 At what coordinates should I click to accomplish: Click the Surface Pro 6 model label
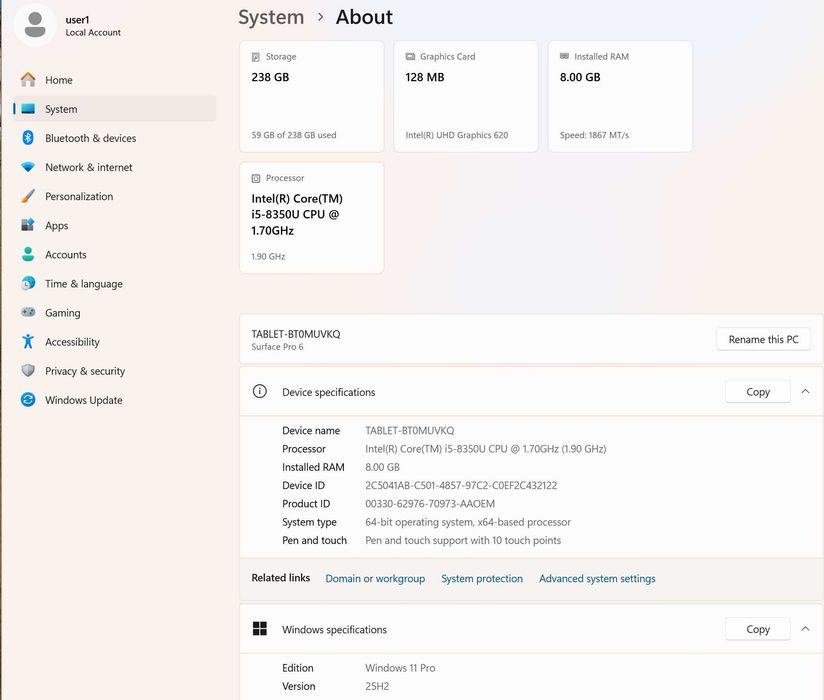point(277,347)
